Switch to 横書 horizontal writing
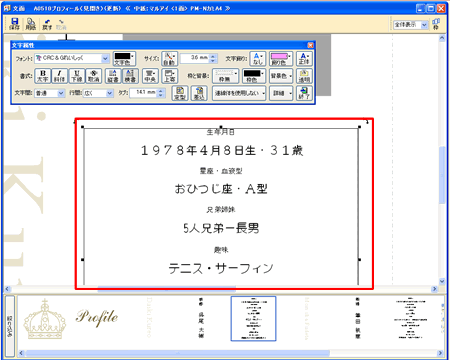Screen dimensions: 450x360 [x=130, y=76]
